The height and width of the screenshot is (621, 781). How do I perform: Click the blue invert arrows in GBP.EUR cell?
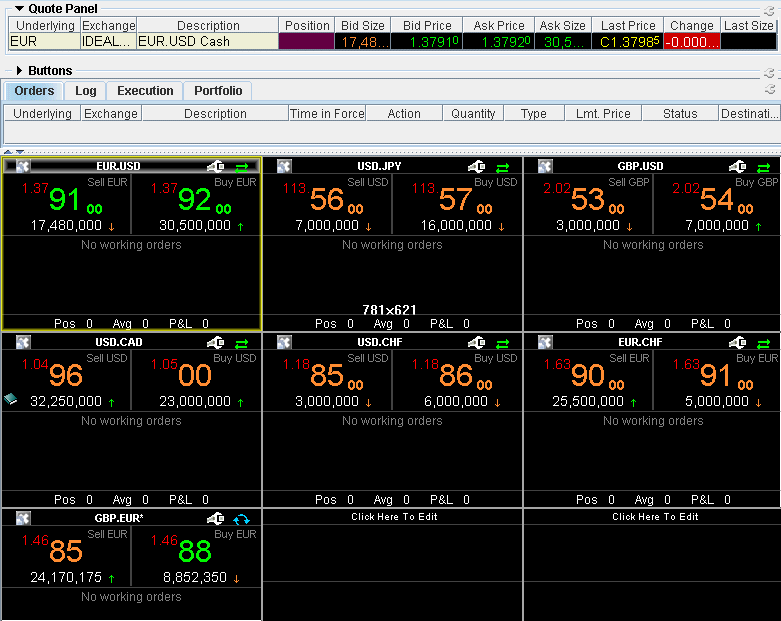click(242, 519)
